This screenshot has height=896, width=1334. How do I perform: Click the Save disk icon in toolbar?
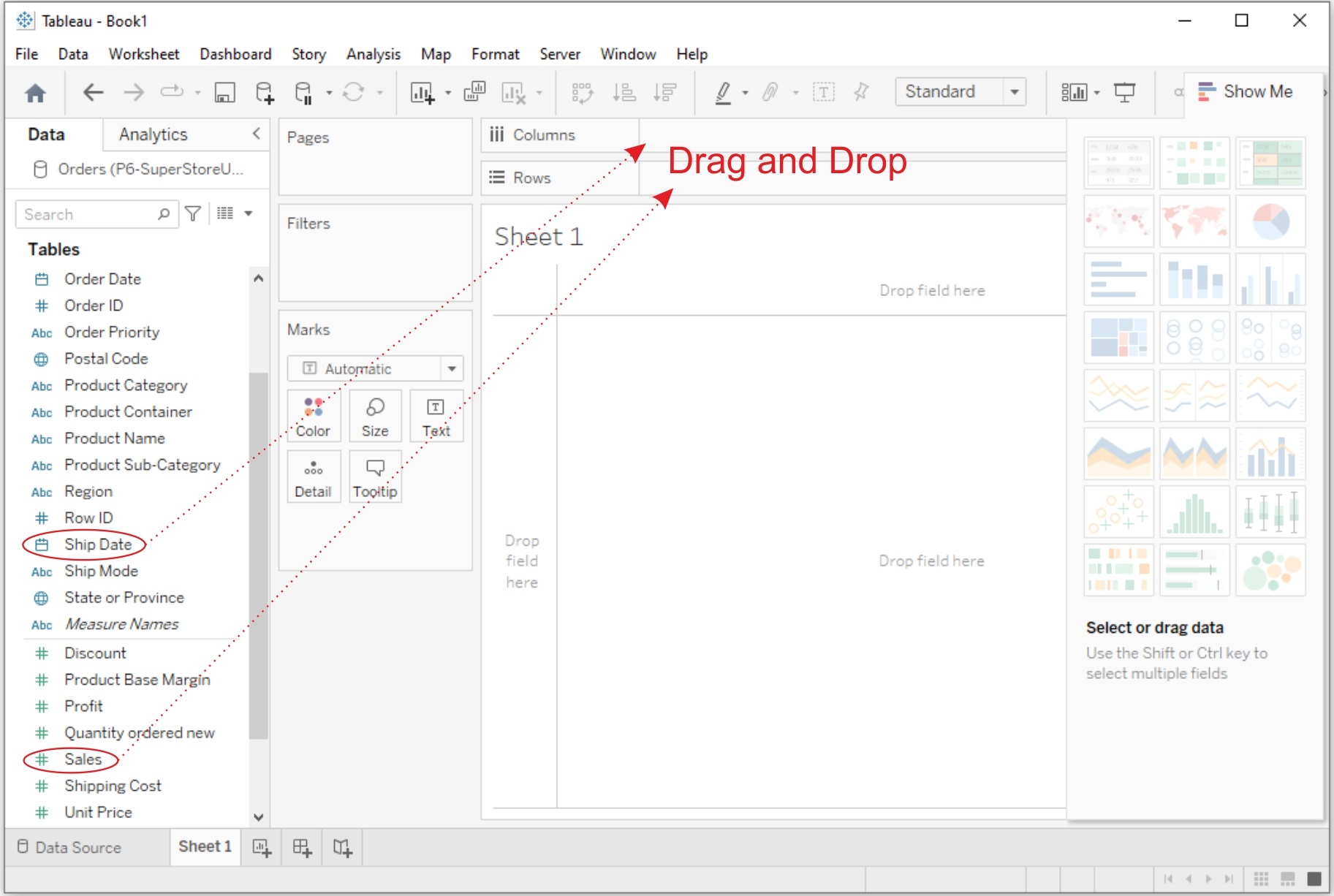(x=224, y=93)
